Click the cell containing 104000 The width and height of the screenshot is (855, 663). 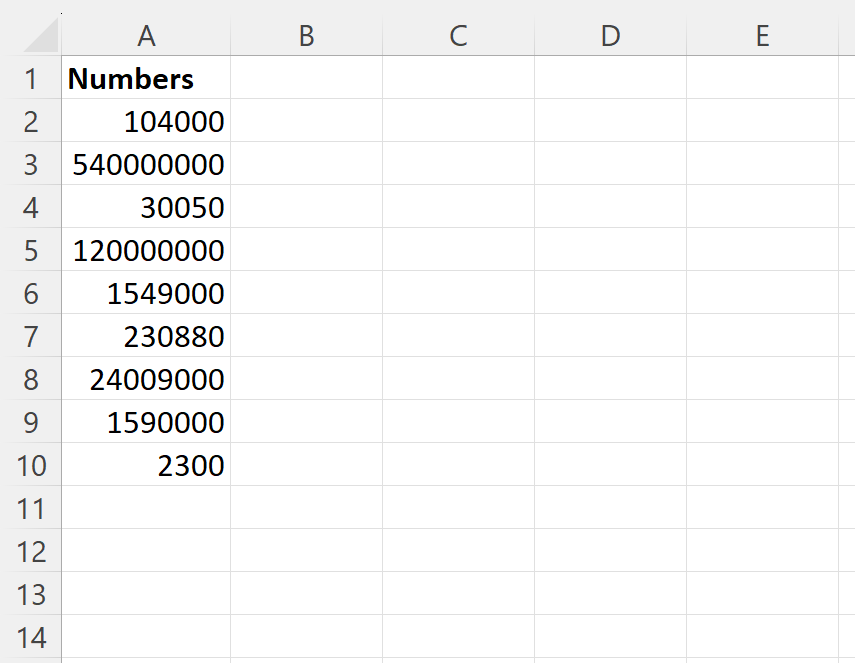click(146, 121)
